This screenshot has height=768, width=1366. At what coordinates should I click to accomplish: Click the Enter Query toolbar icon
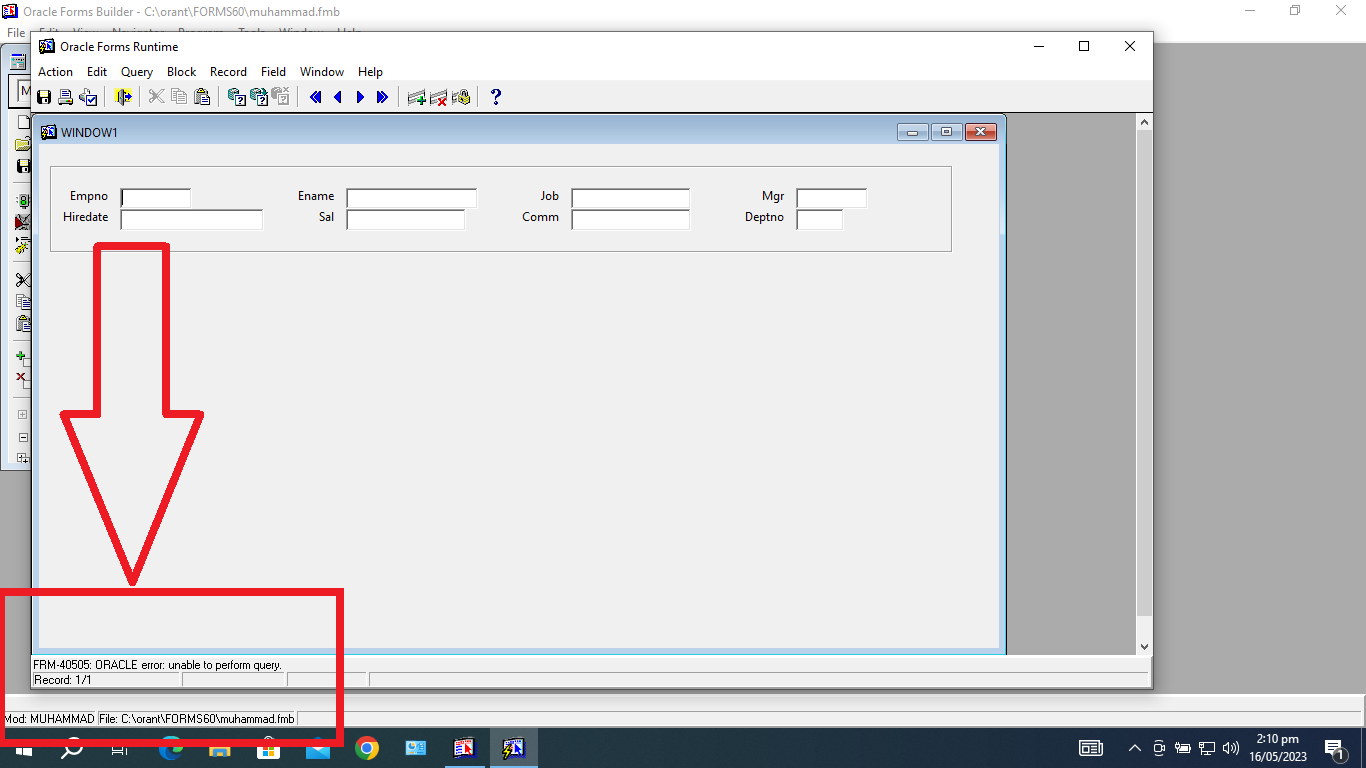point(237,97)
